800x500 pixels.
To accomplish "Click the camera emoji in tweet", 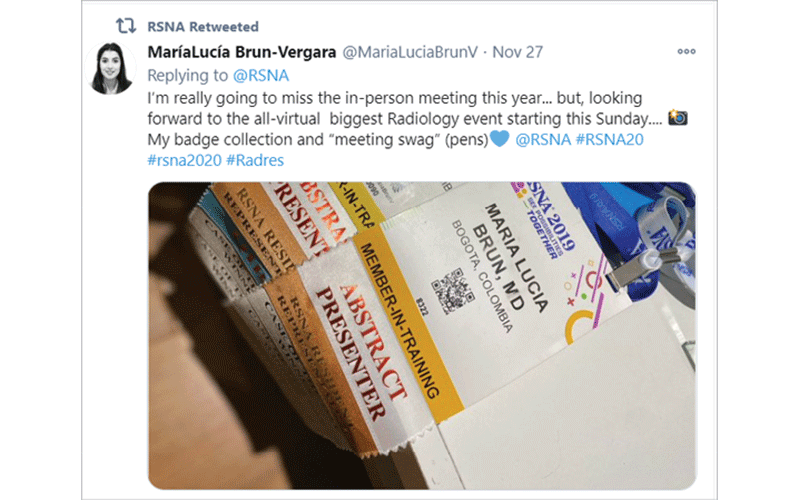I will (x=678, y=118).
